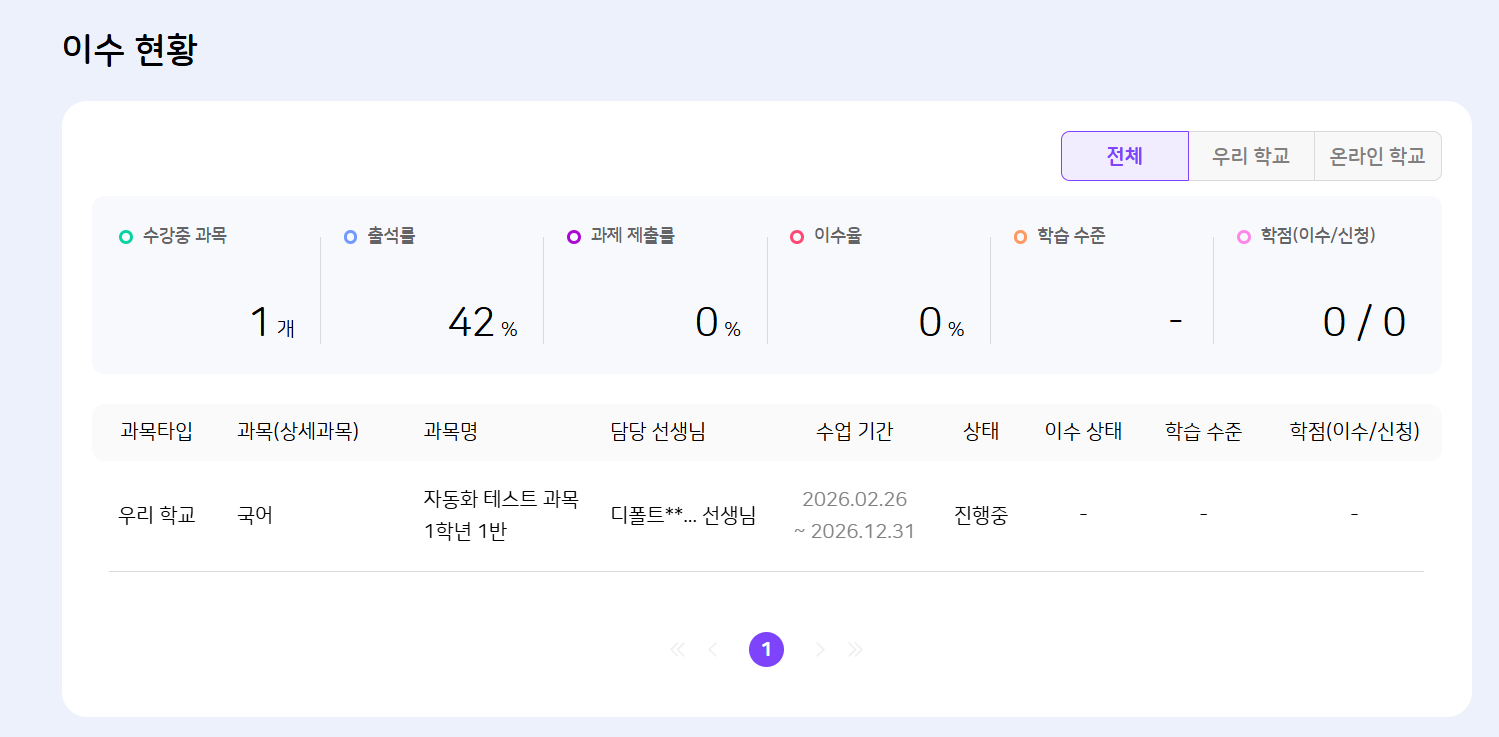Image resolution: width=1499 pixels, height=737 pixels.
Task: Switch to the 우리 학교 tab
Action: point(1250,156)
